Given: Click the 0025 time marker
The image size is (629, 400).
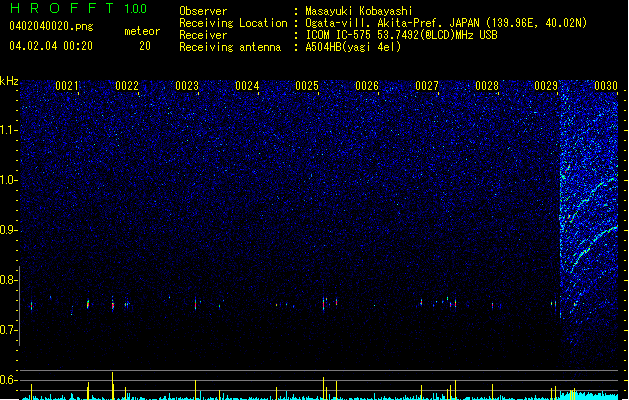Looking at the screenshot, I should pos(307,86).
